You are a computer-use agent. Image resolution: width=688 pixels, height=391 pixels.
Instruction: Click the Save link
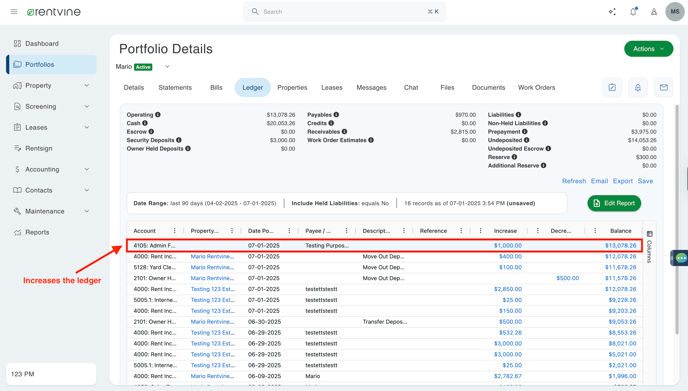coord(645,181)
